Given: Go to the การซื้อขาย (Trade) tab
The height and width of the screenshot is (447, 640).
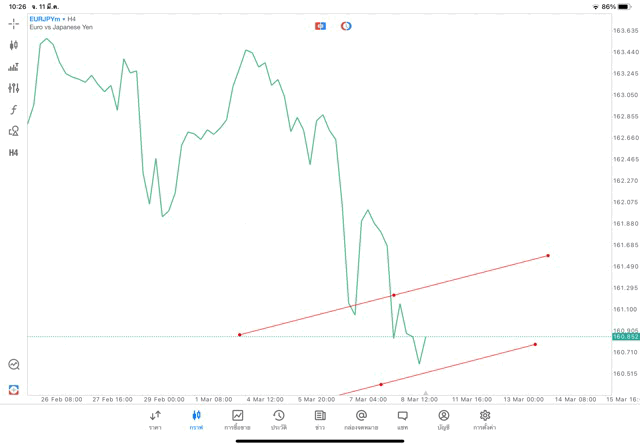Looking at the screenshot, I should (237, 419).
